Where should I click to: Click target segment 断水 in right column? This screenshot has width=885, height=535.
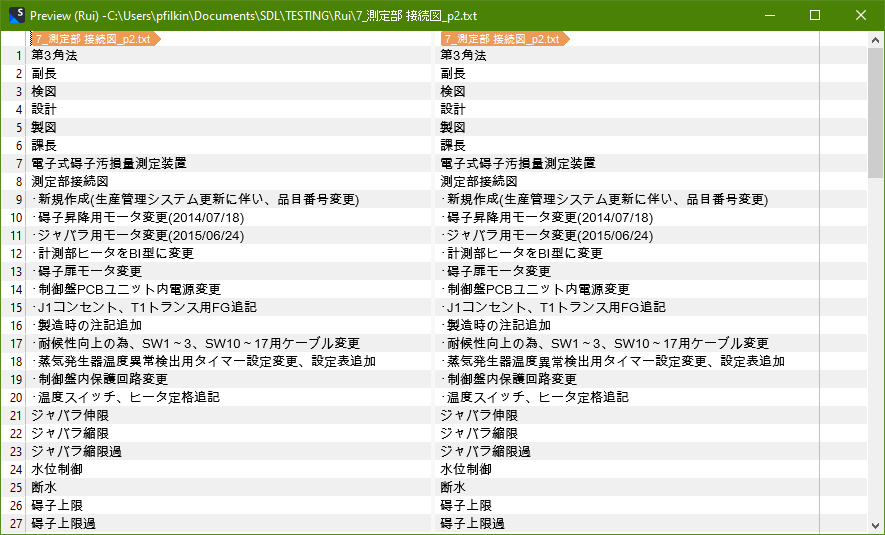pyautogui.click(x=453, y=487)
